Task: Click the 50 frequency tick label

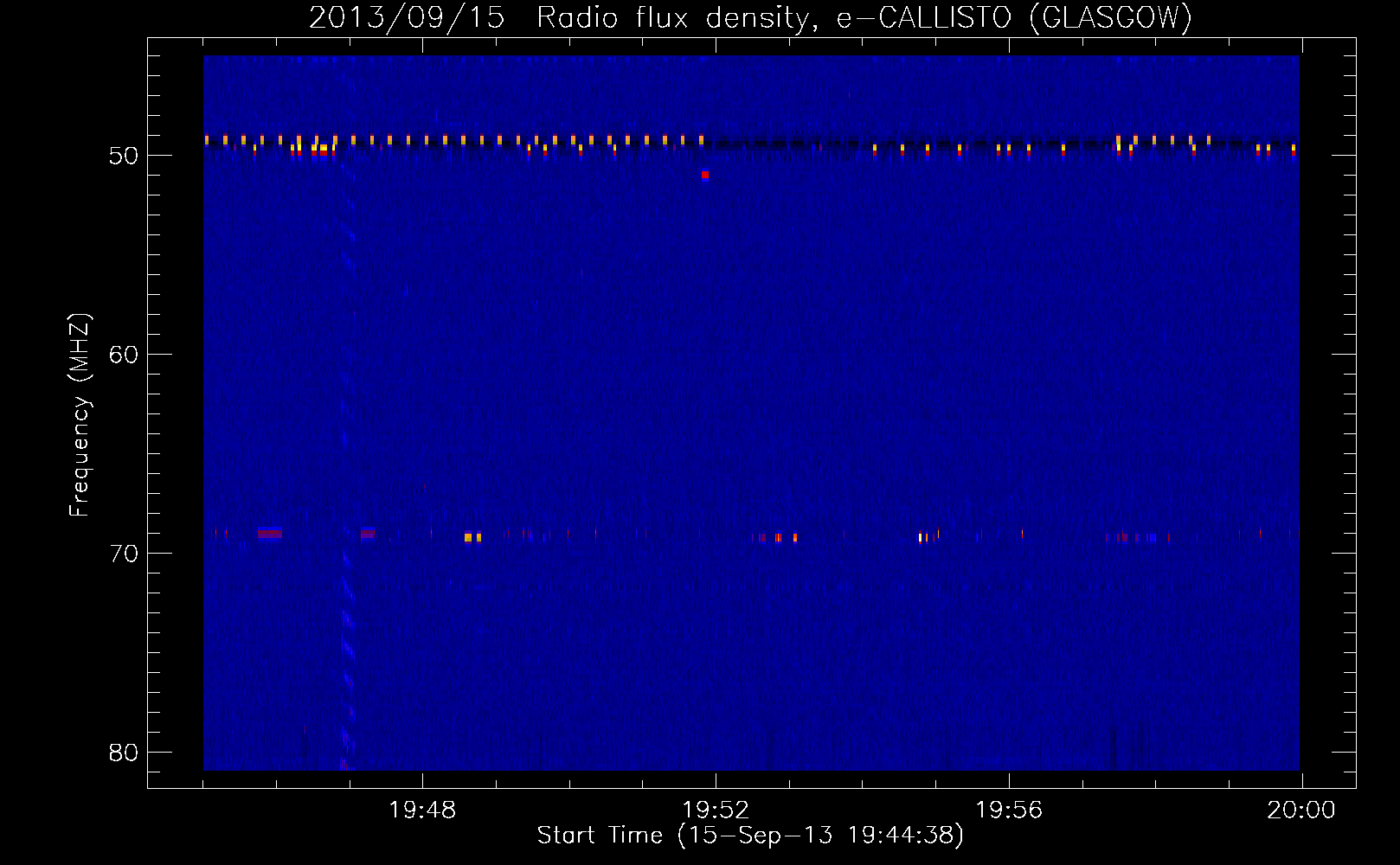Action: [124, 156]
